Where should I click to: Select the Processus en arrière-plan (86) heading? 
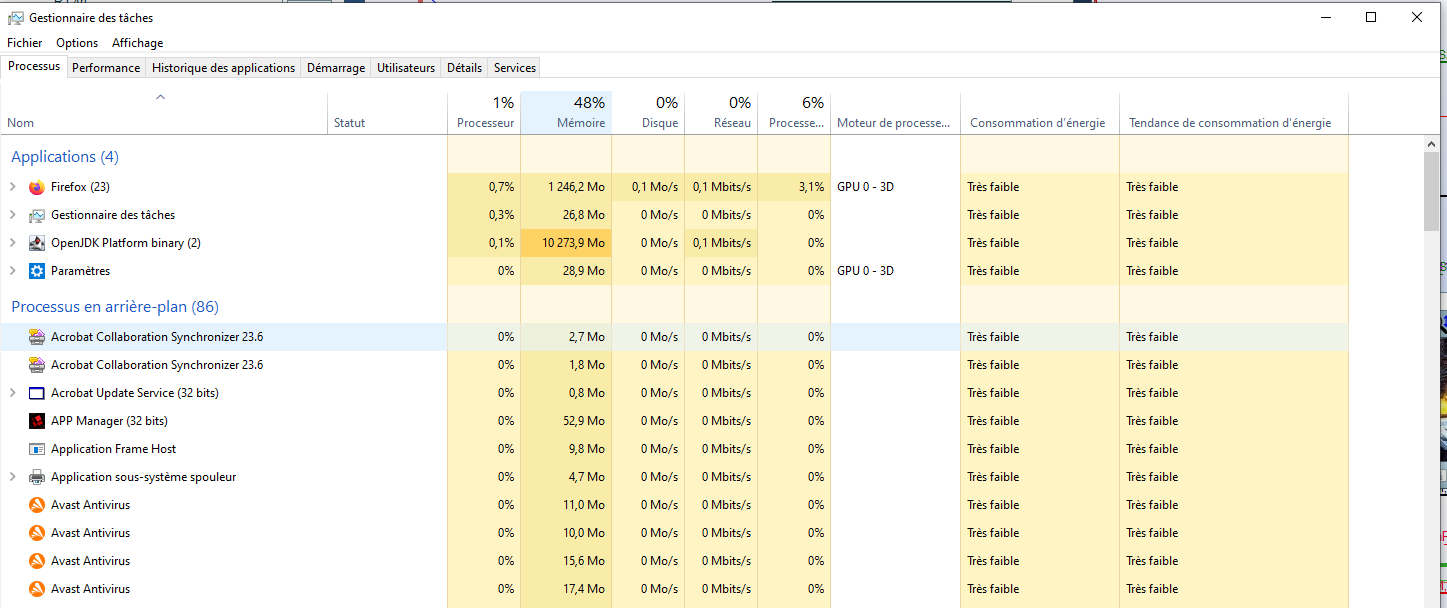point(115,307)
